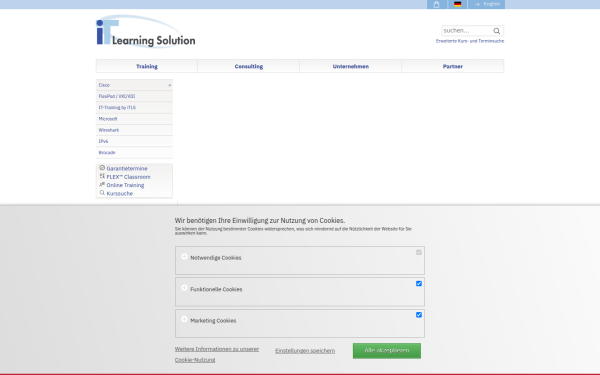The width and height of the screenshot is (600, 375).
Task: Select FlexPod / VXI/VDI in sidebar
Action: tap(134, 96)
